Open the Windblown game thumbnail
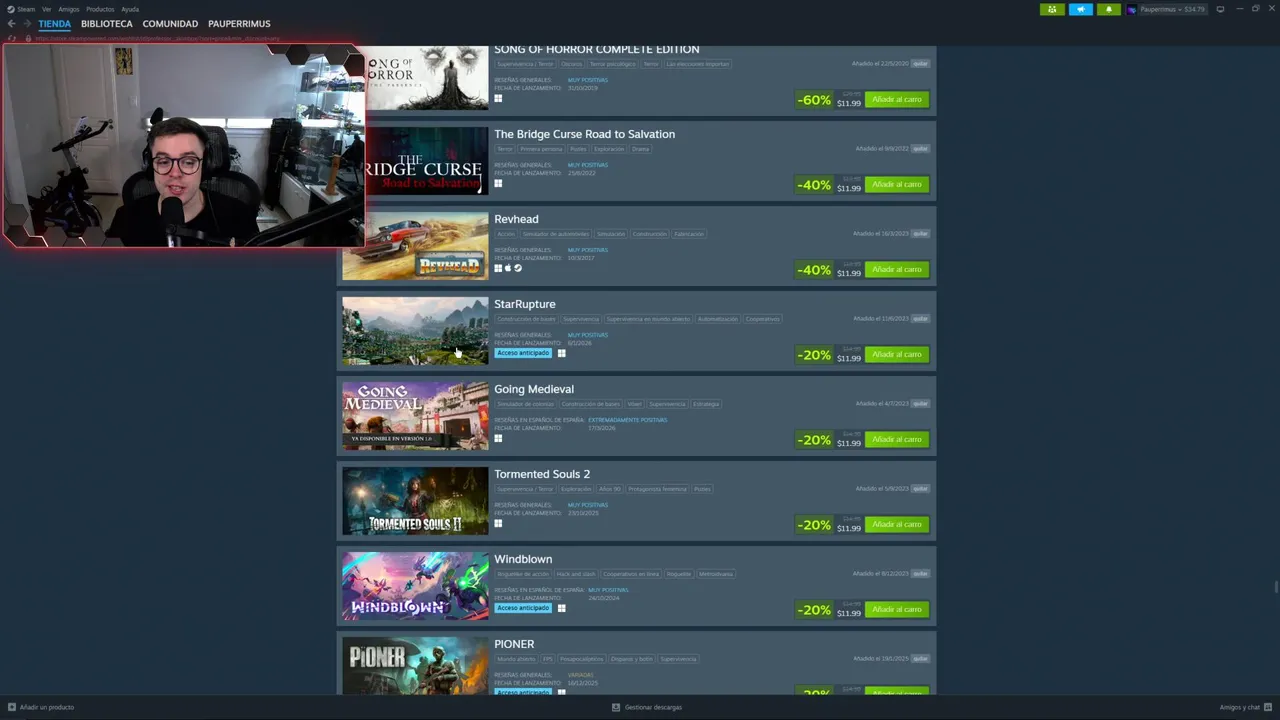The height and width of the screenshot is (720, 1280). coord(415,586)
